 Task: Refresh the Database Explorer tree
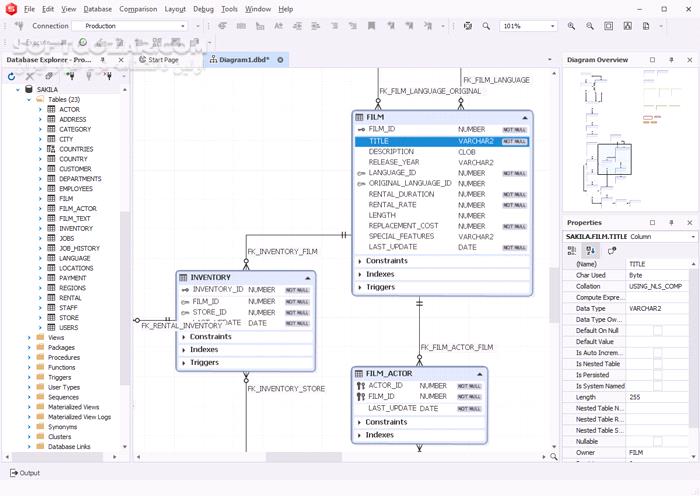click(x=12, y=76)
